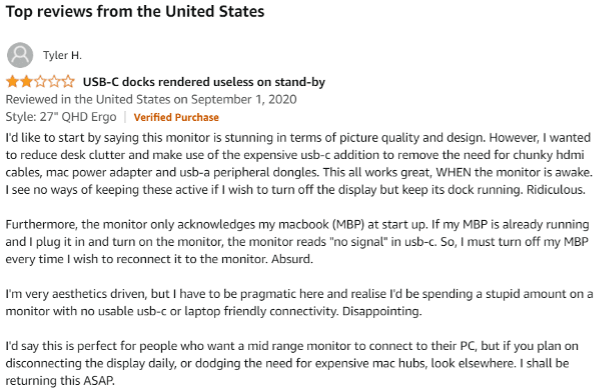The width and height of the screenshot is (604, 392).
Task: Click the orange Verified Purchase label
Action: (x=176, y=117)
